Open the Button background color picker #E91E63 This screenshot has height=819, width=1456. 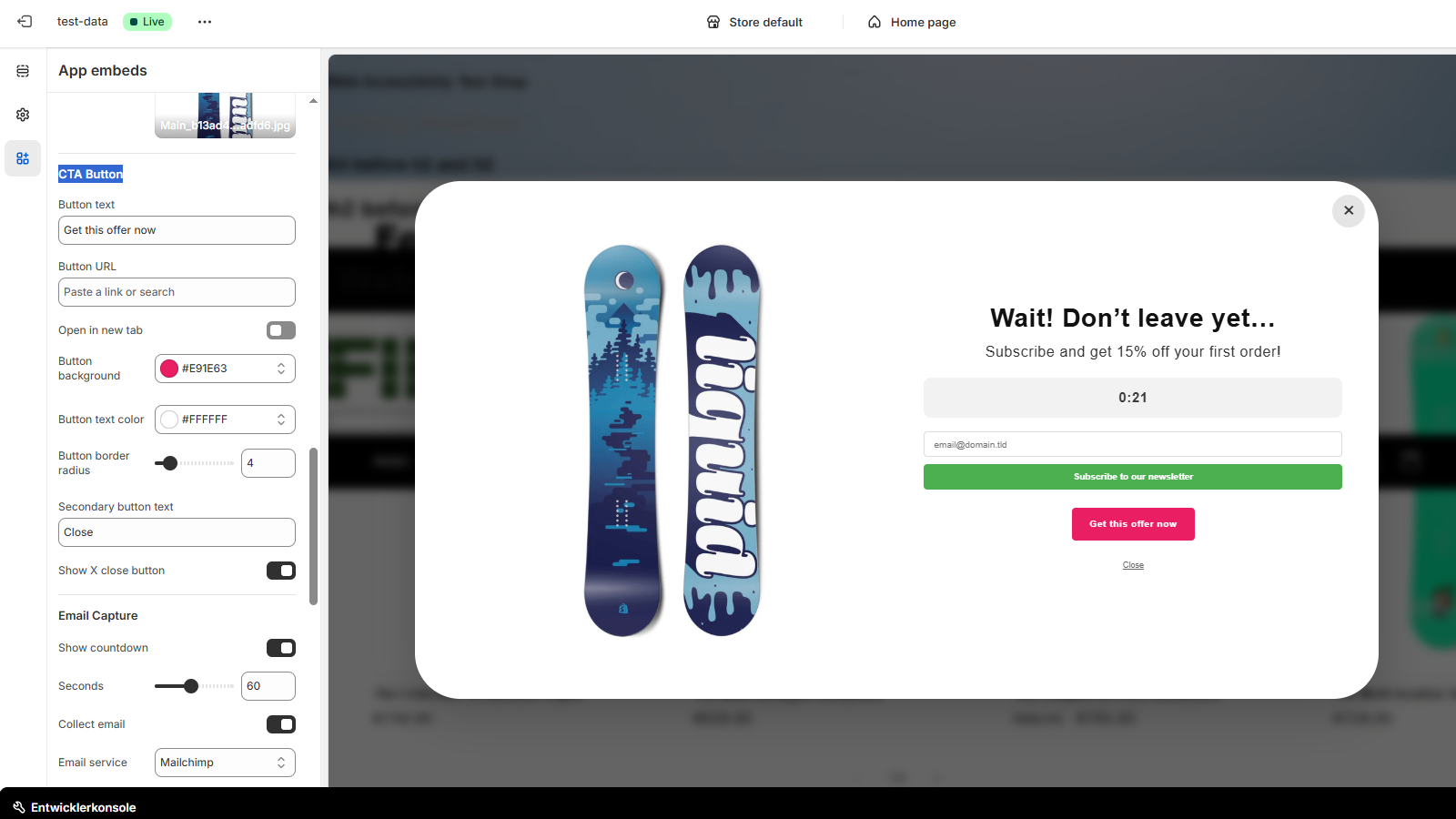point(225,369)
